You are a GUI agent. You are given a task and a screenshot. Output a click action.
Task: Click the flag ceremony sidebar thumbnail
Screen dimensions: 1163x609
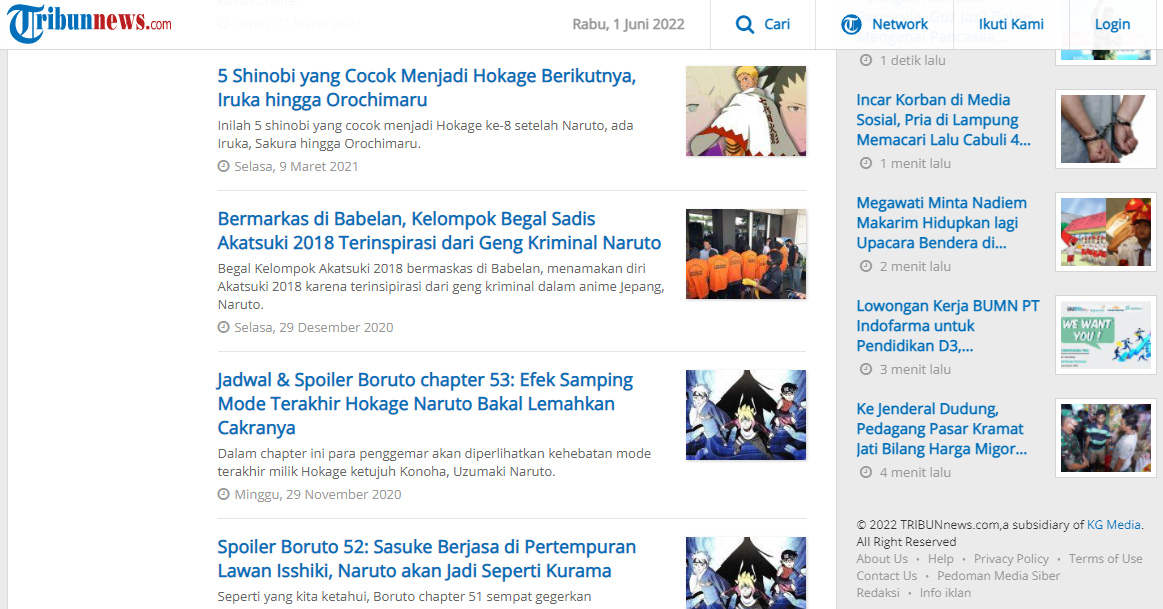pos(1106,232)
